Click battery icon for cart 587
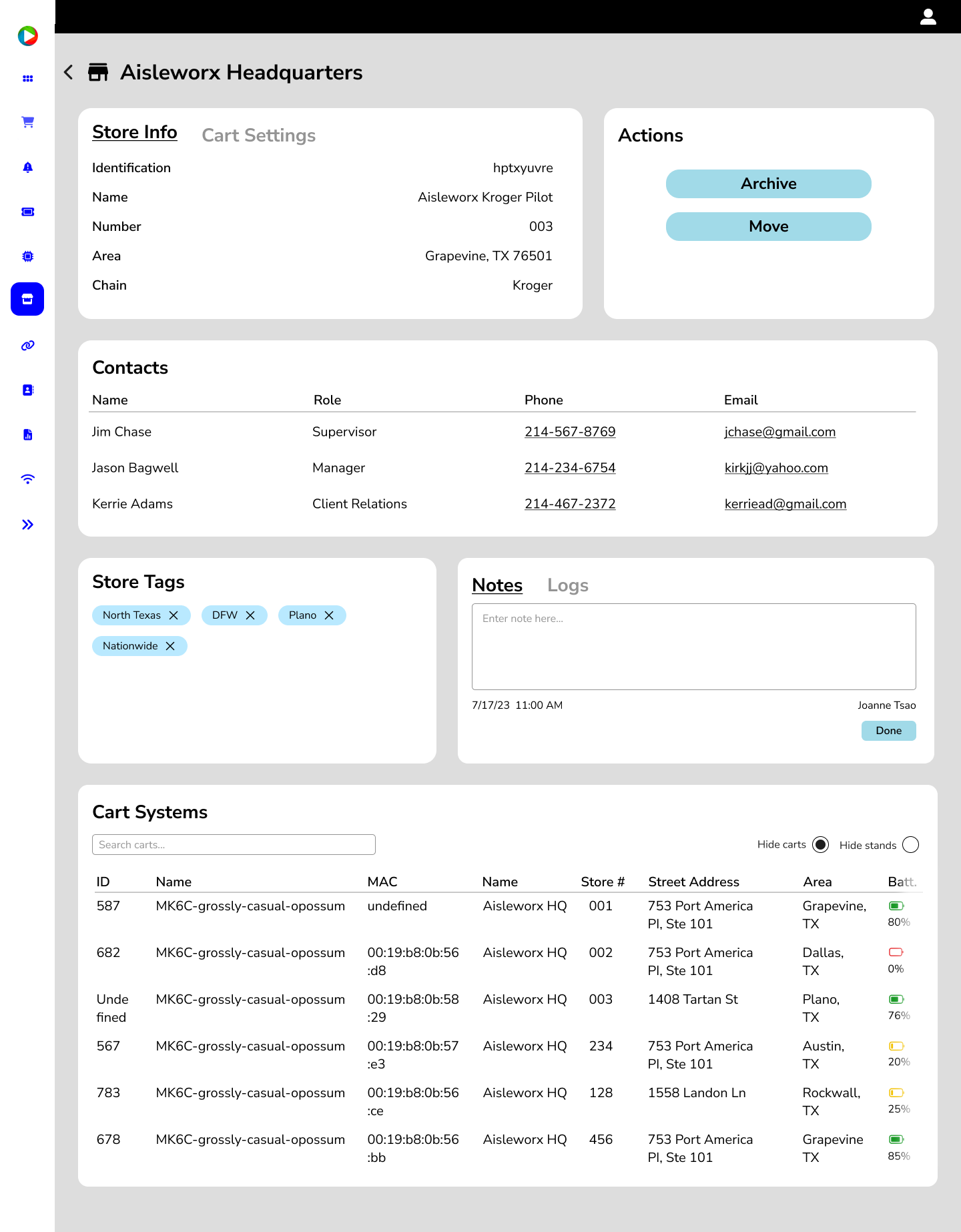The image size is (961, 1232). pyautogui.click(x=896, y=906)
